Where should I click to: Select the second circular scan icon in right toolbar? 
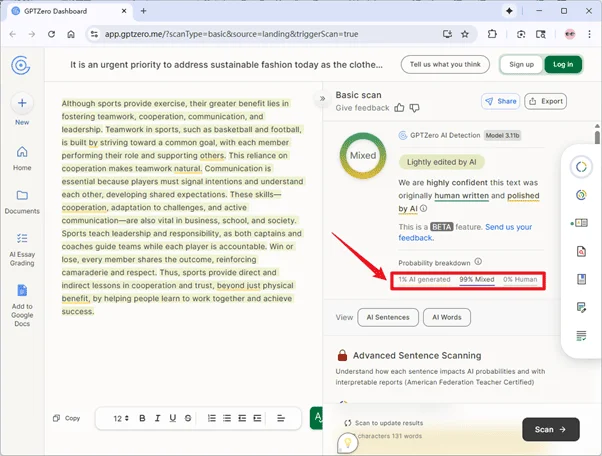tap(581, 195)
